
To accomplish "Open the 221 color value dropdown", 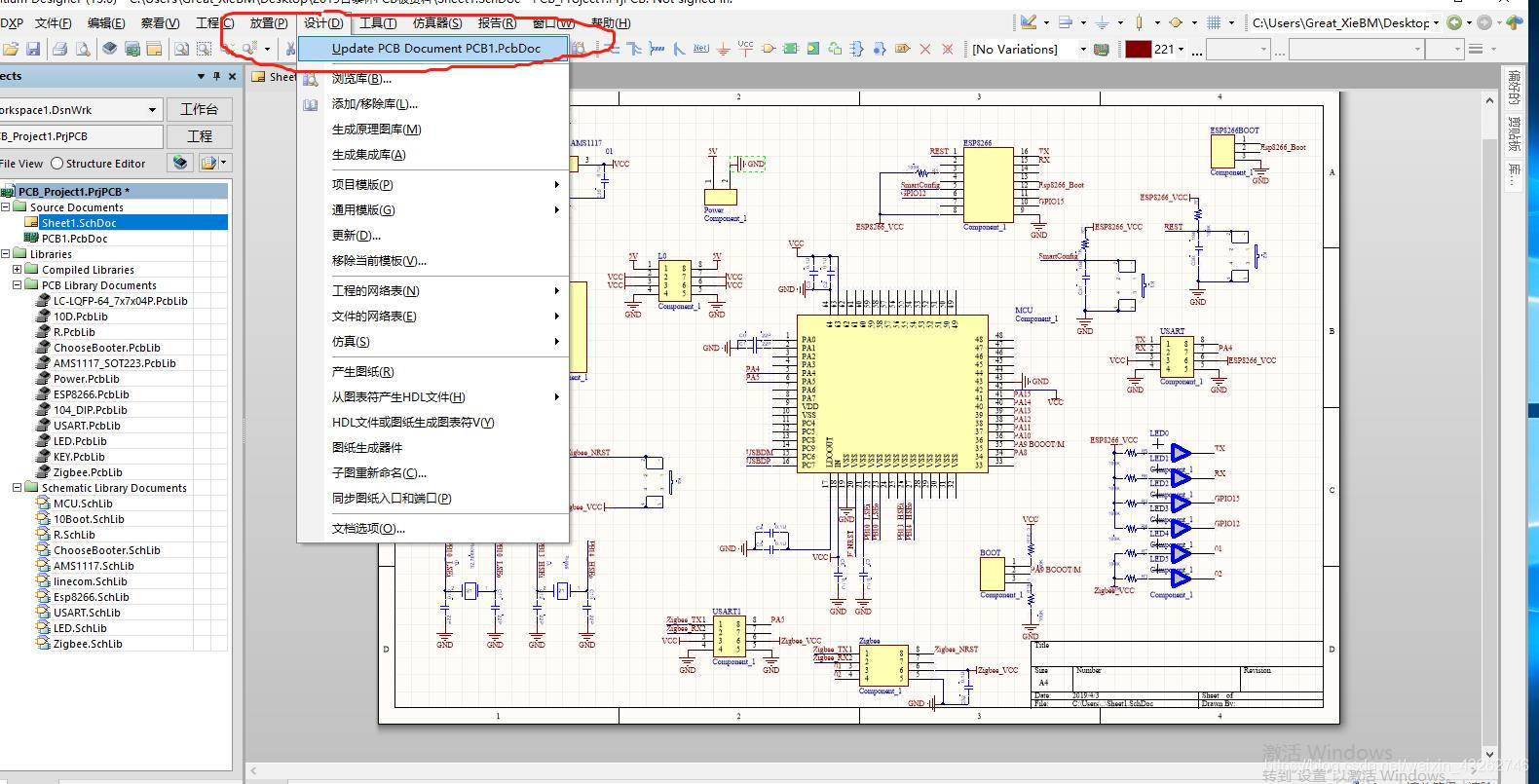I will [x=1182, y=49].
